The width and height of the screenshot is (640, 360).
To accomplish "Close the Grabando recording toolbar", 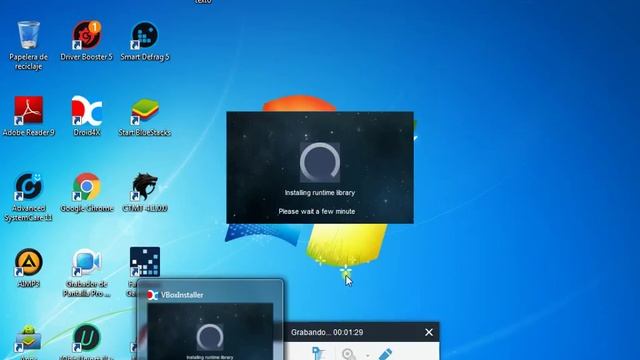I will (429, 332).
